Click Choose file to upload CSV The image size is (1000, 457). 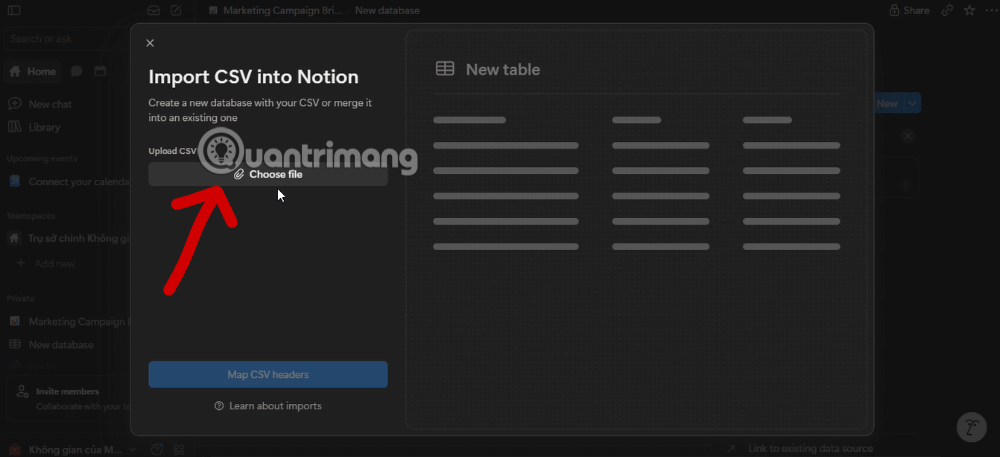[x=268, y=174]
